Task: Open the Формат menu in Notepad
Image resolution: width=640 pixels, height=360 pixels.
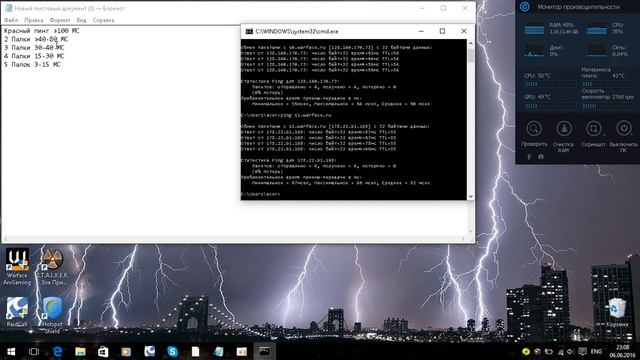Action: coord(60,20)
